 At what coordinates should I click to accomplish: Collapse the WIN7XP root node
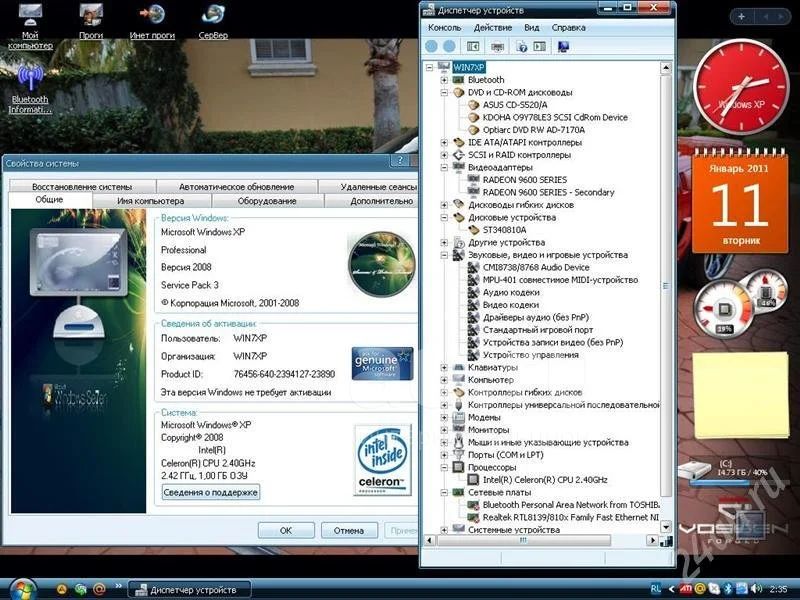430,67
